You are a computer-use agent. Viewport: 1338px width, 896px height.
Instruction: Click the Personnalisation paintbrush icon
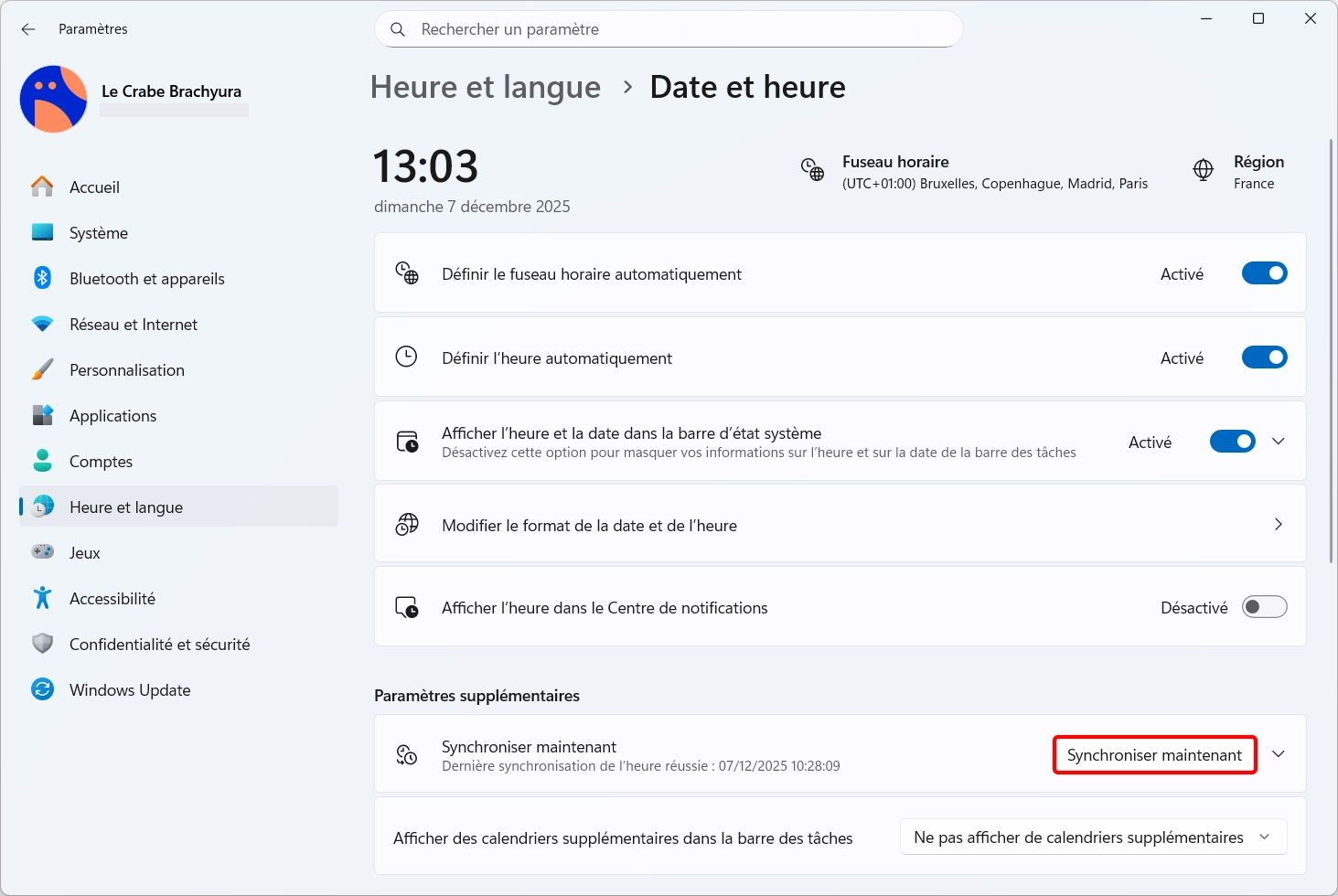click(42, 369)
